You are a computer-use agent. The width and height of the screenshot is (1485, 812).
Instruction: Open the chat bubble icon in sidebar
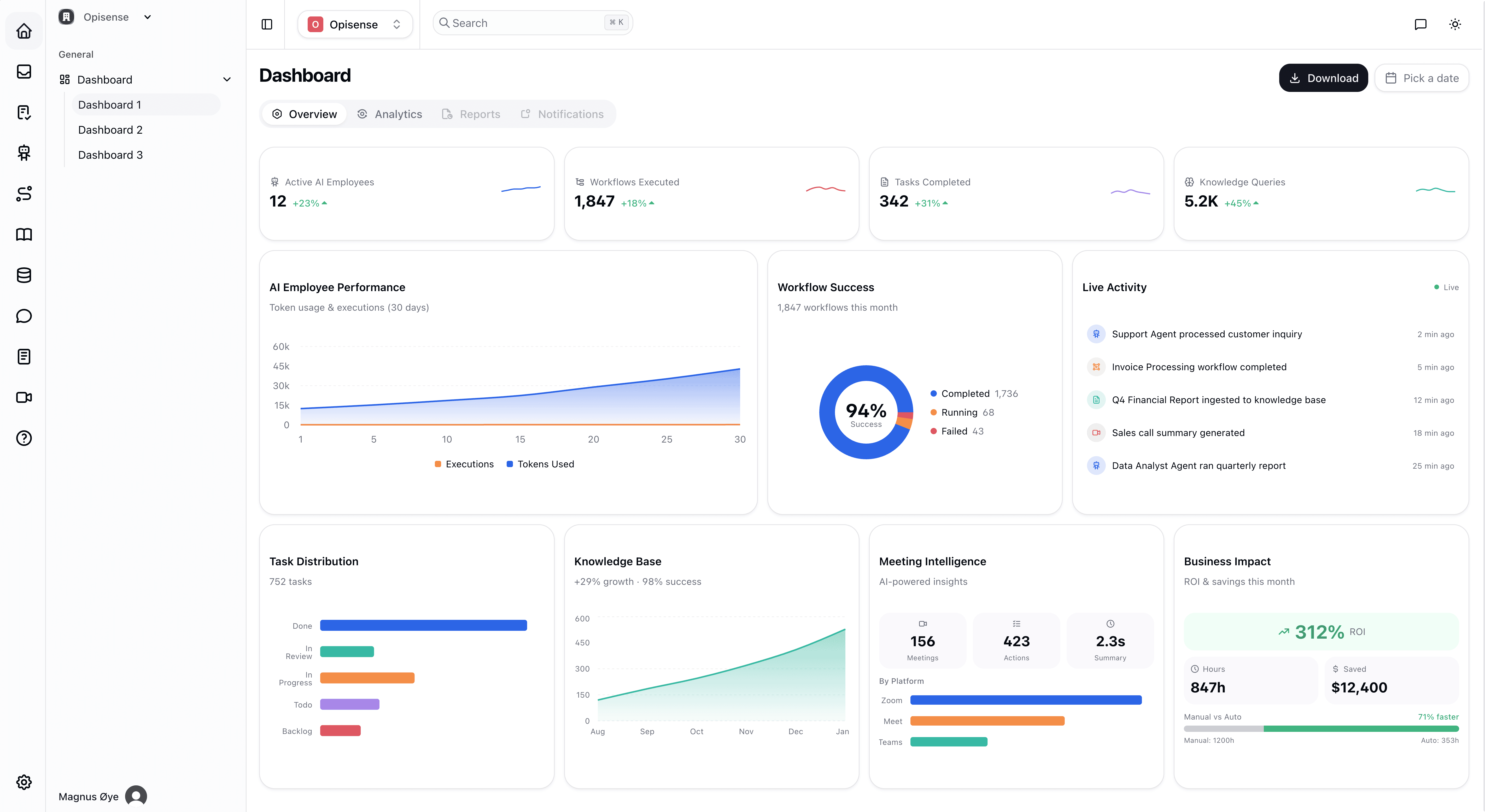pyautogui.click(x=24, y=316)
